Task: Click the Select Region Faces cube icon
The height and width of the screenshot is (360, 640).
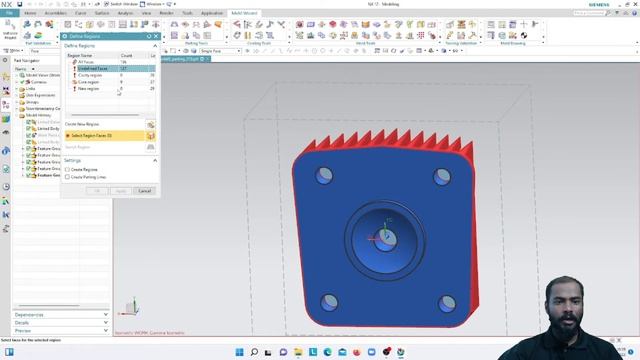Action: pyautogui.click(x=151, y=136)
